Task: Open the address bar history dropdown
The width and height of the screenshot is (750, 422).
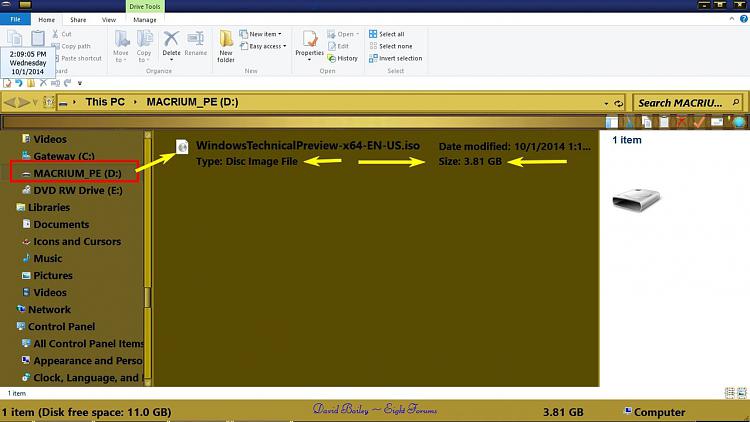Action: [606, 103]
